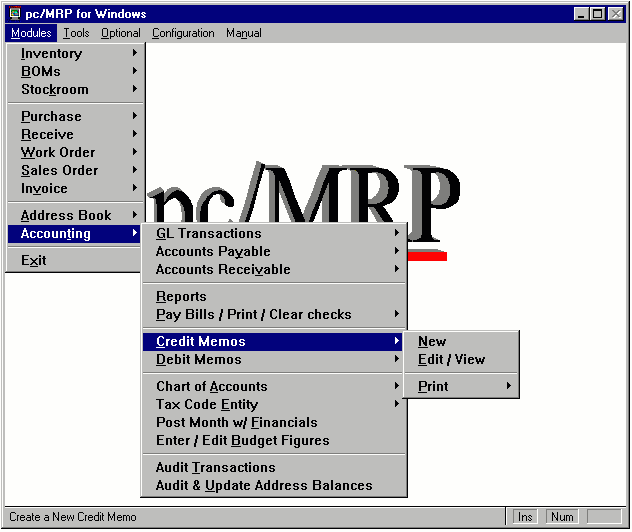Run Audit Transactions
Image resolution: width=632 pixels, height=532 pixels.
point(274,468)
